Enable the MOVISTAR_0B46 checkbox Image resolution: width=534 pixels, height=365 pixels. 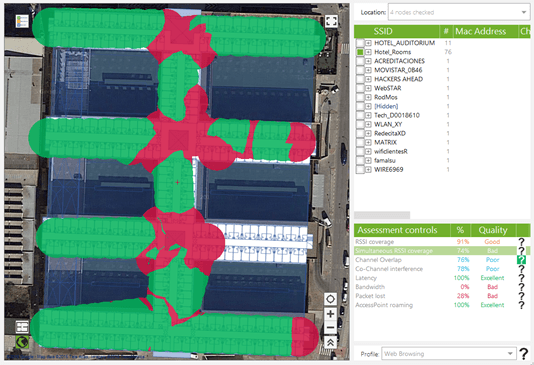click(360, 70)
